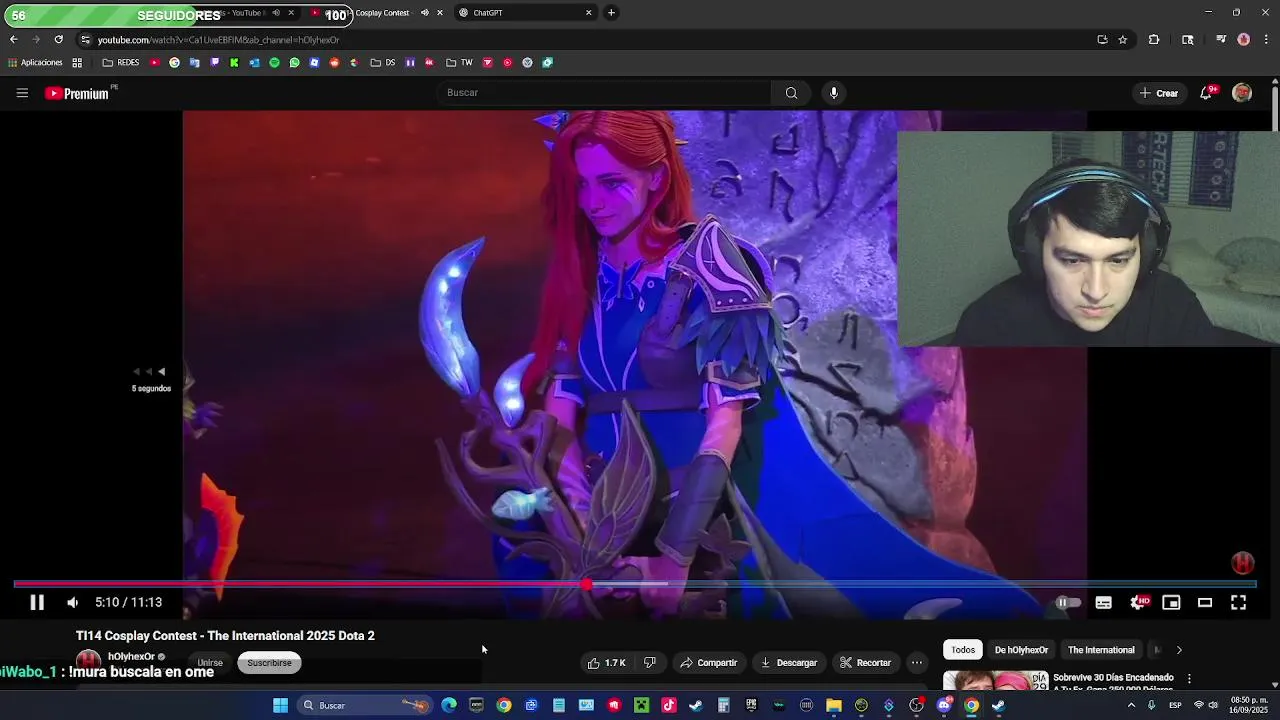
Task: Open the REDES bookmarks folder
Action: tap(121, 63)
